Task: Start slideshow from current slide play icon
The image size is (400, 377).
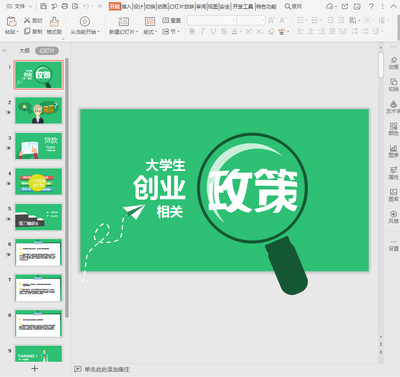Action: [85, 21]
